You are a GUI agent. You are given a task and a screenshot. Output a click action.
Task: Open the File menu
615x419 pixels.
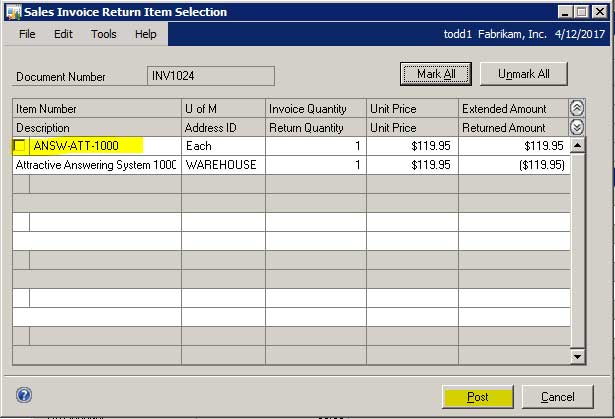coord(27,34)
